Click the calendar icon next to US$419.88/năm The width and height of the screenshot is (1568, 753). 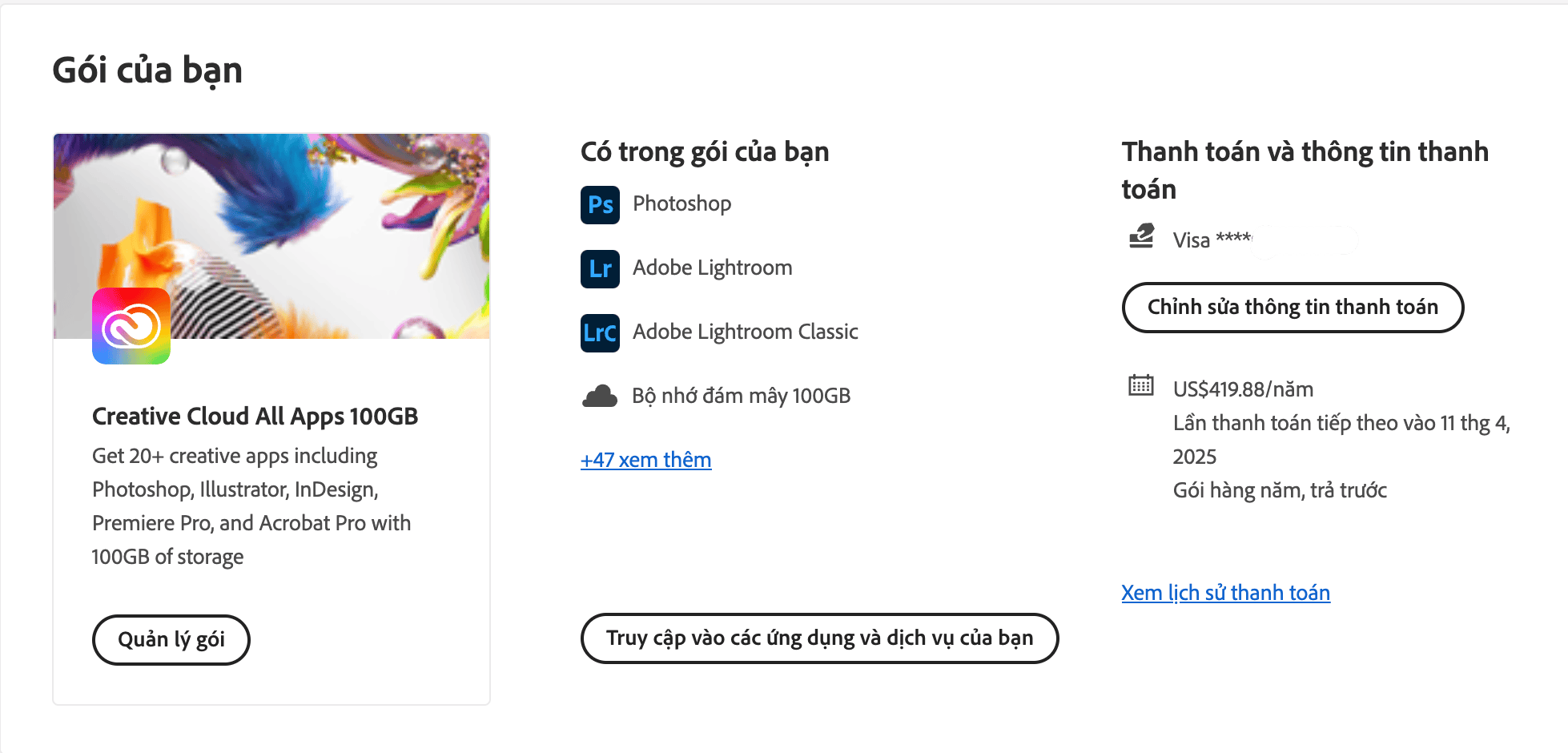pos(1140,387)
